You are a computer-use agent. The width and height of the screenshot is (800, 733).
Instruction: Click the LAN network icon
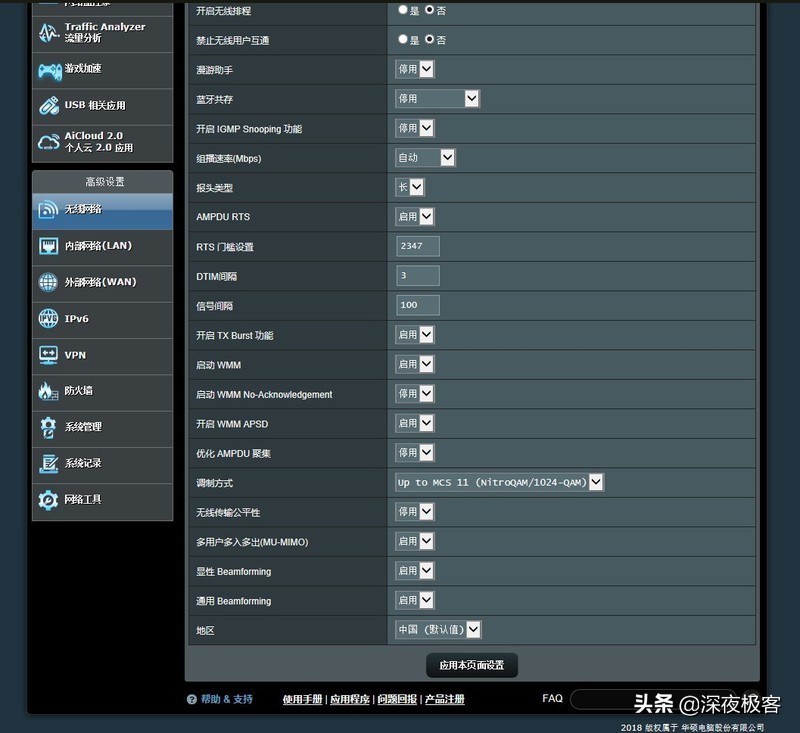(49, 246)
